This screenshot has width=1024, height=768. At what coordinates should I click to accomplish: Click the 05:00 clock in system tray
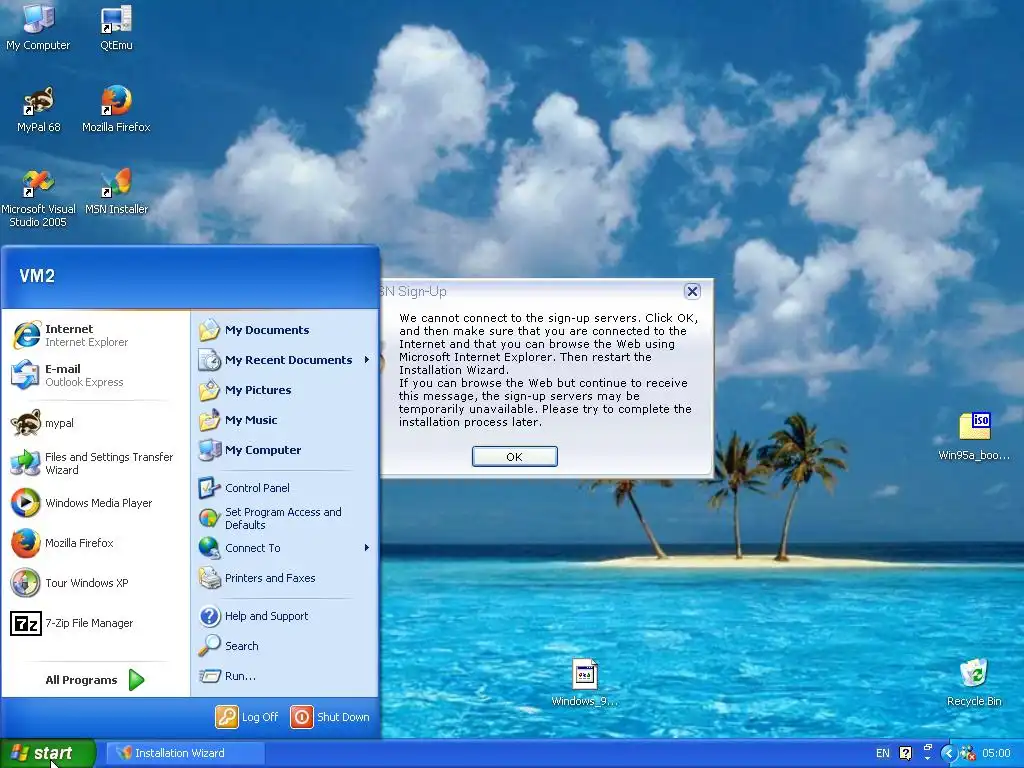[x=996, y=753]
